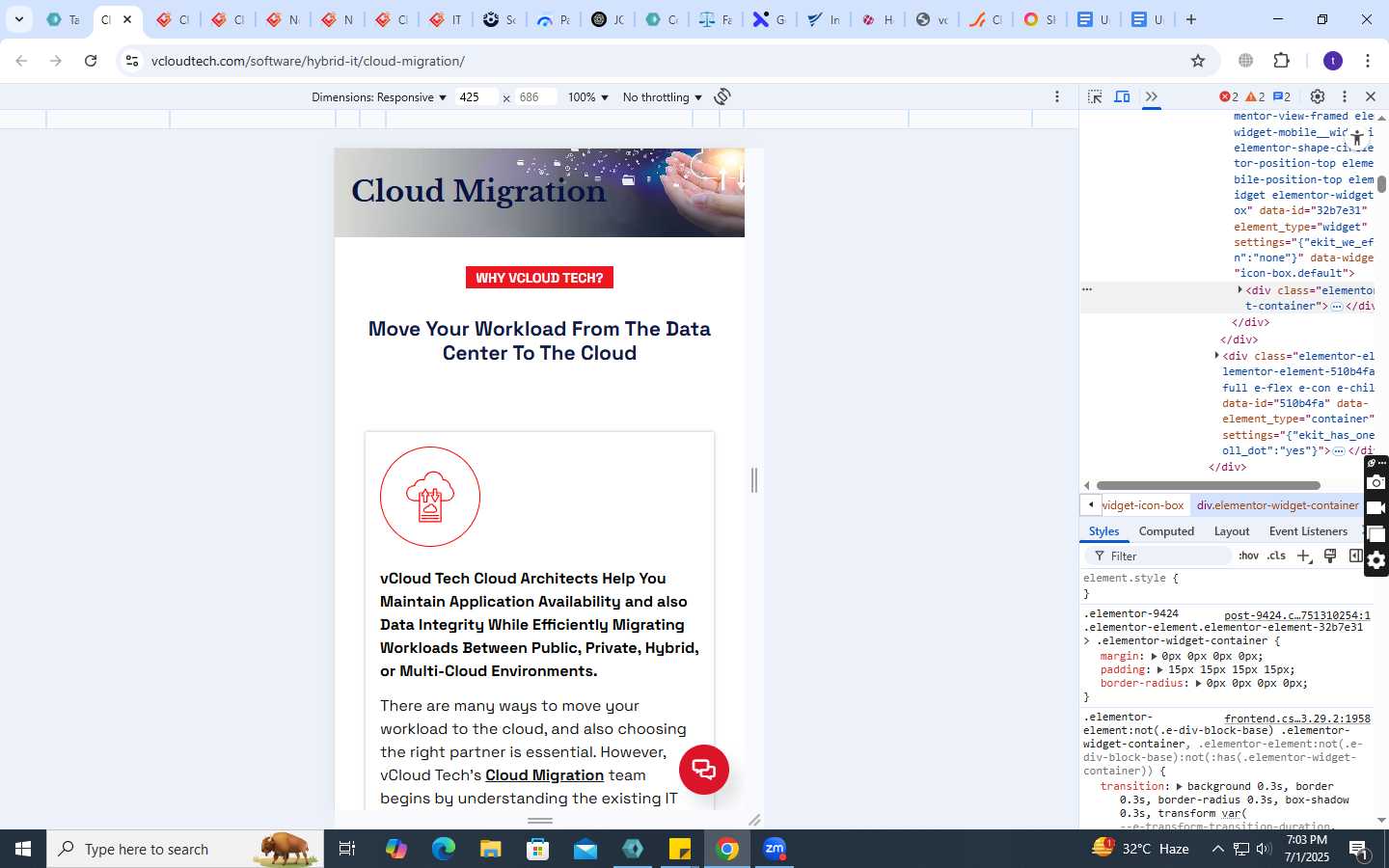Toggle the device toolbar in DevTools
This screenshot has height=868, width=1389.
pos(1122,96)
